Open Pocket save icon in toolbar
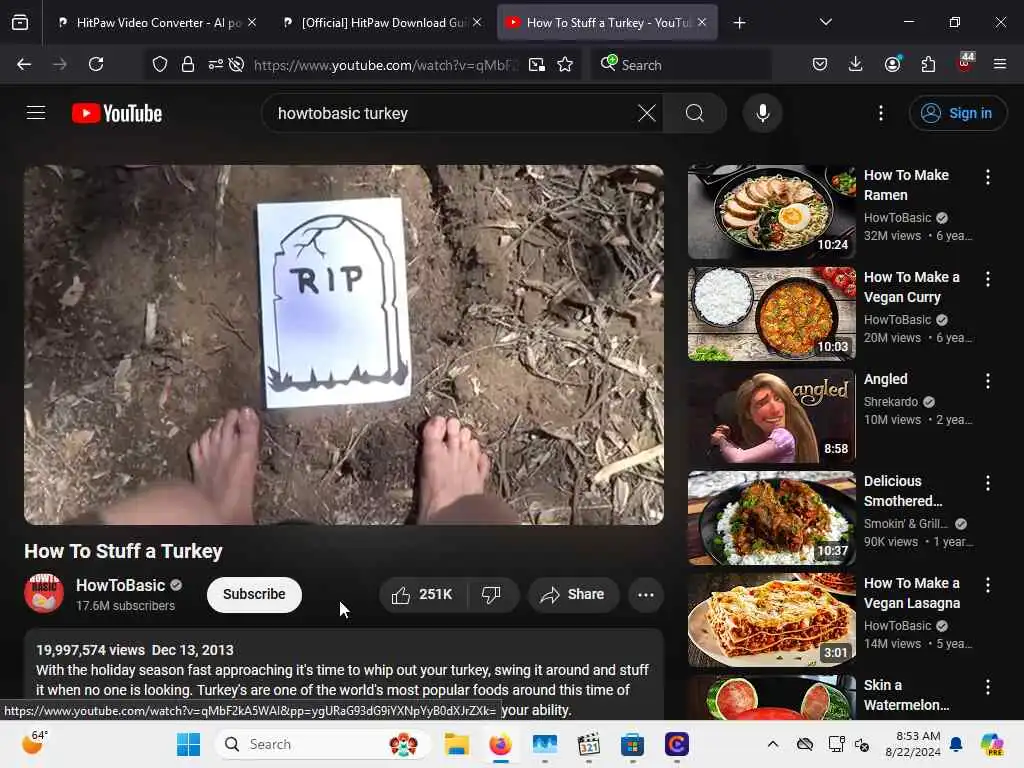1024x768 pixels. click(820, 64)
